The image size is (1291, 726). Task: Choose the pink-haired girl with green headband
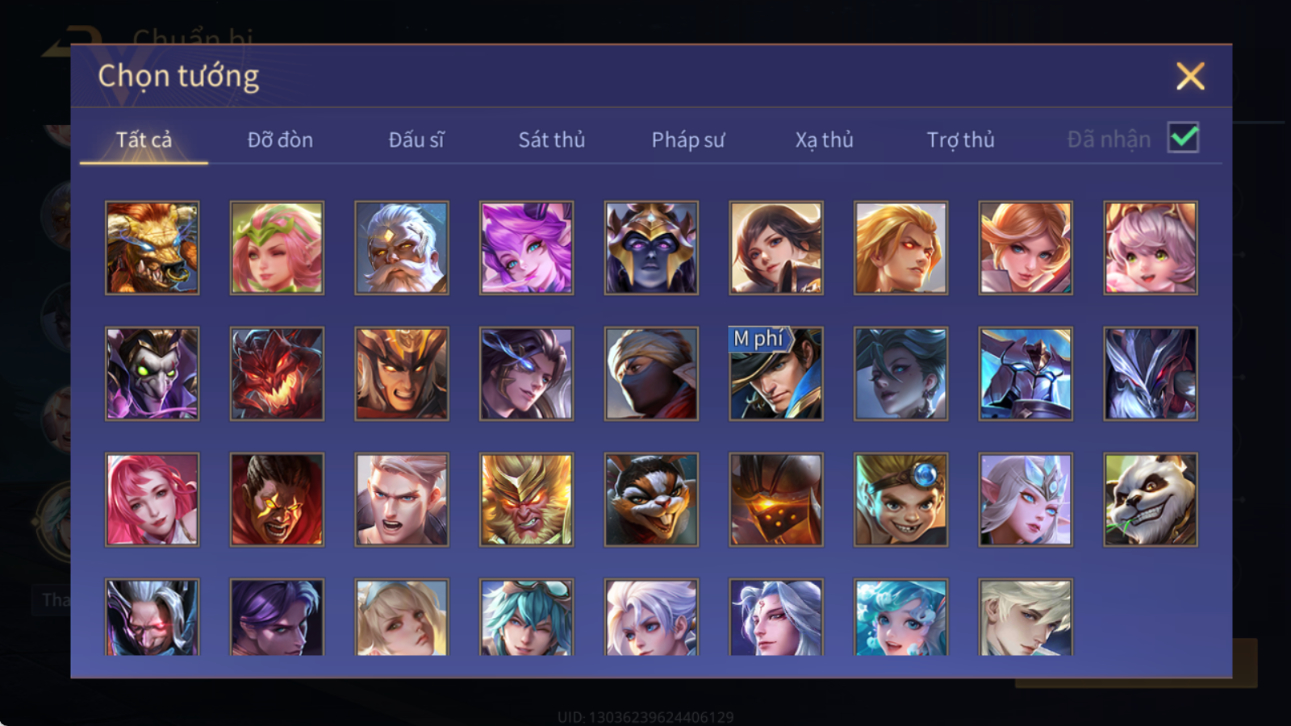[277, 248]
